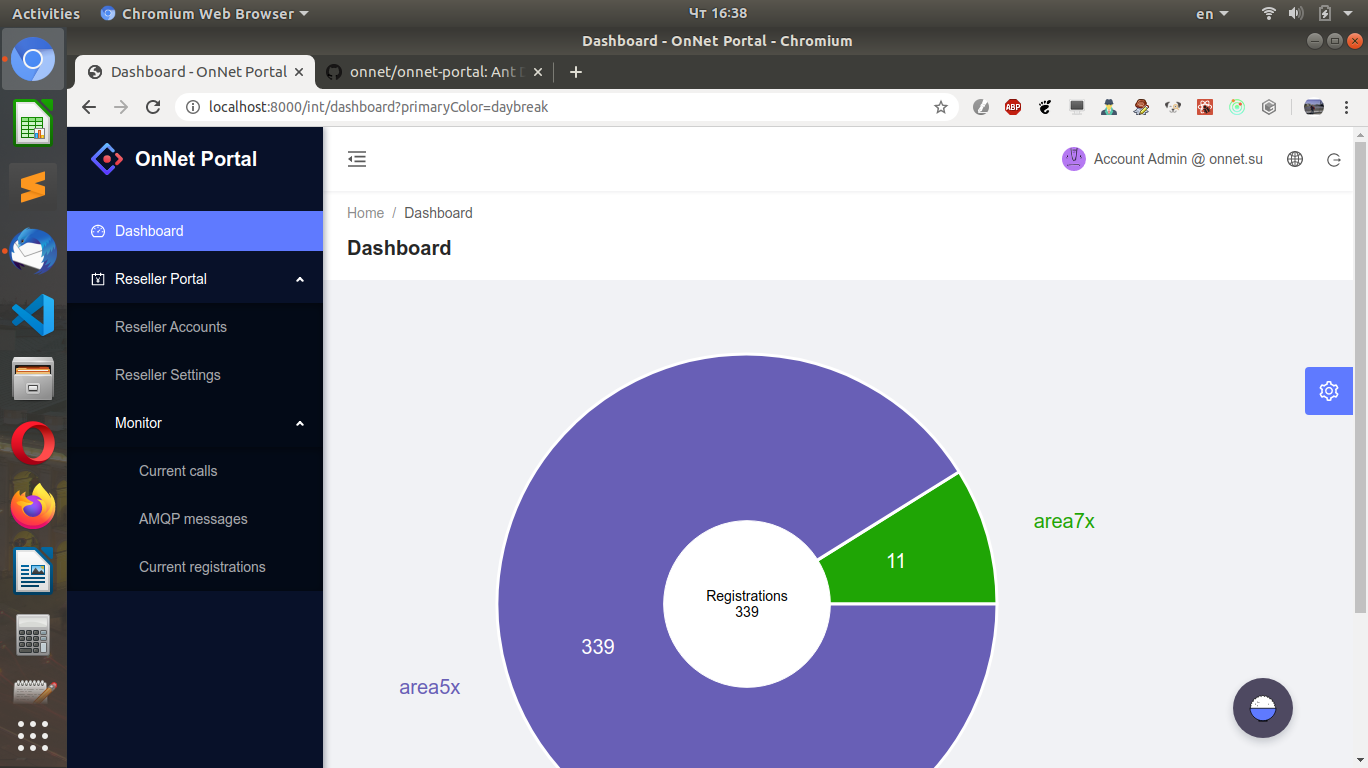Click the area5x chart label

click(x=429, y=687)
